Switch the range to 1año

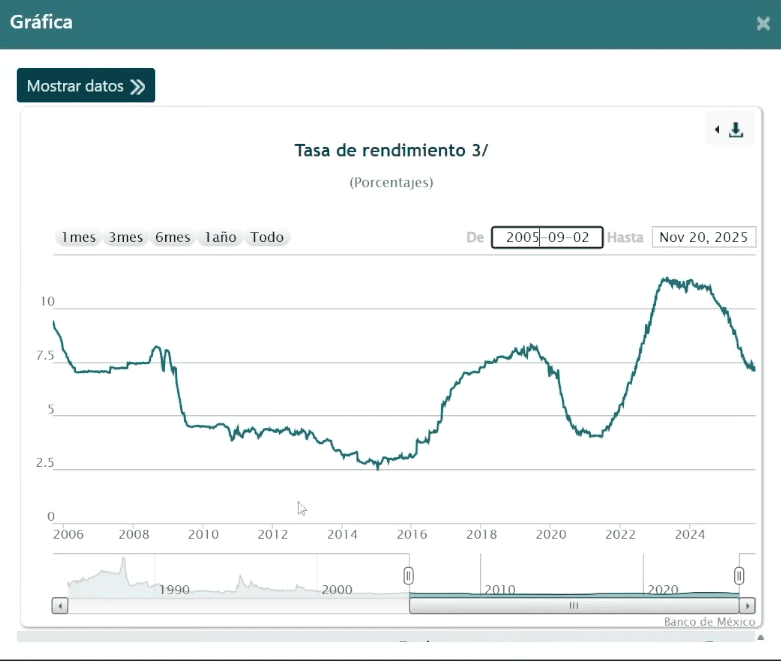click(220, 237)
